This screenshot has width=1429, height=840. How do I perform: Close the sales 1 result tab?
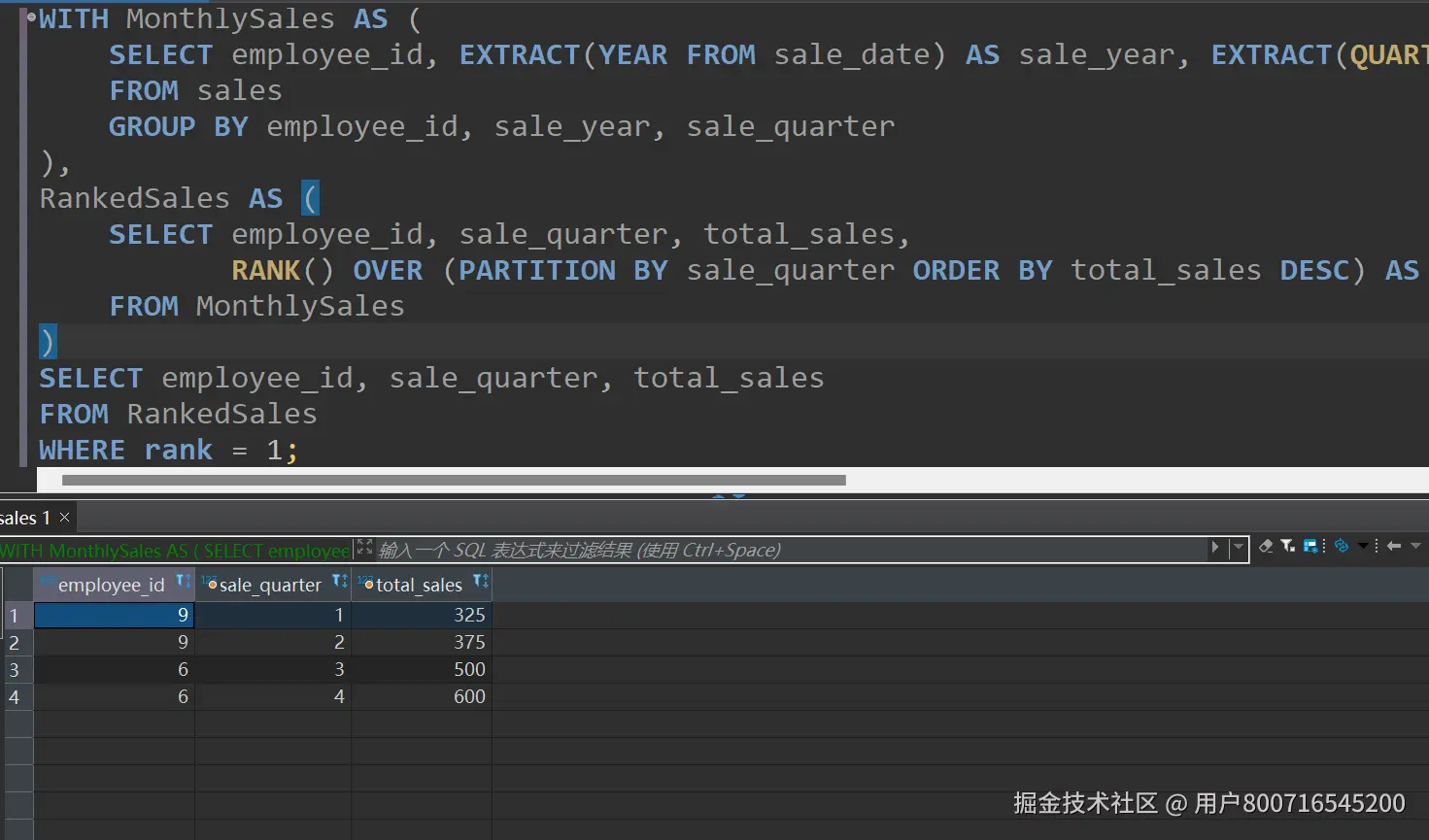tap(65, 518)
